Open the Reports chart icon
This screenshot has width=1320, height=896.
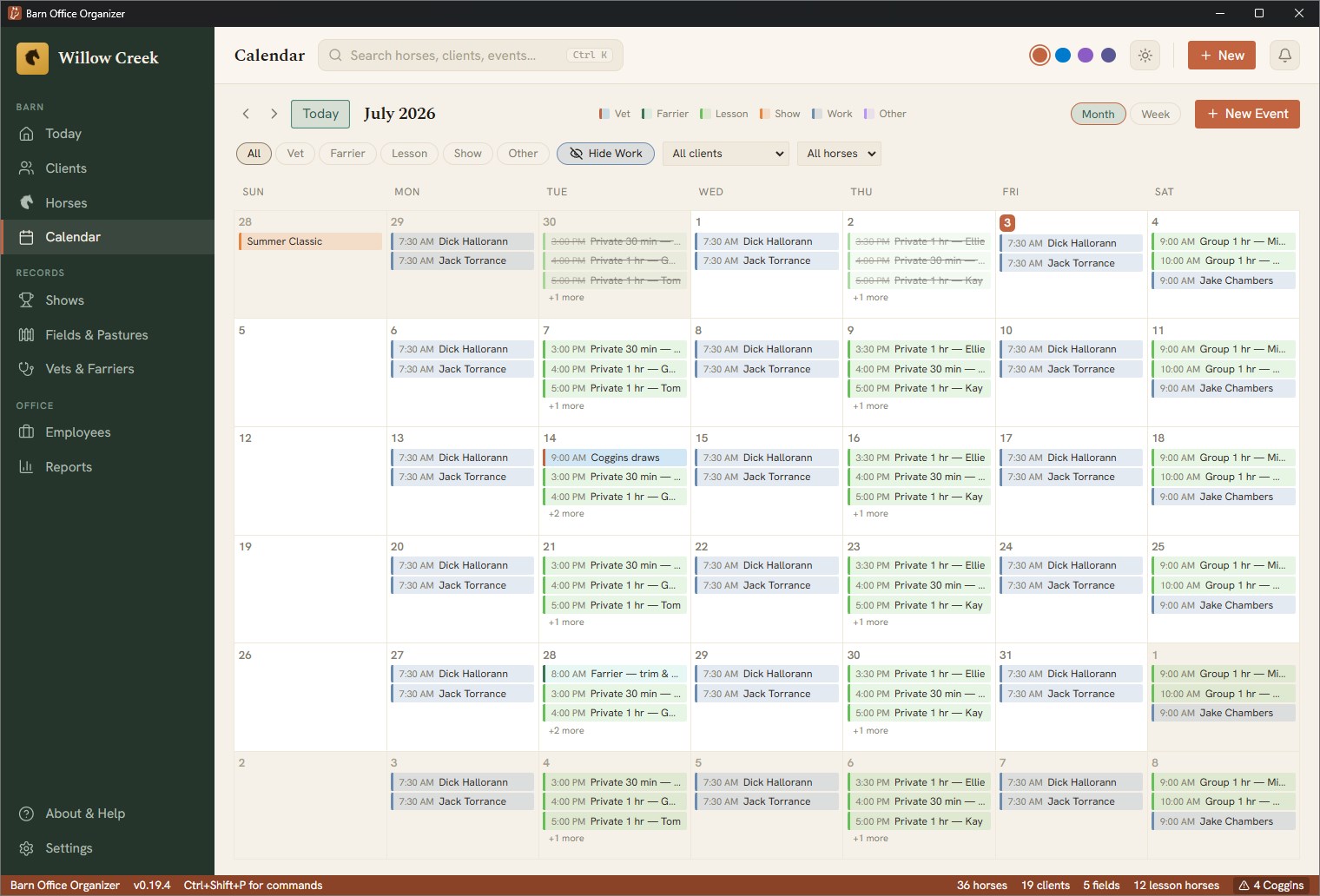[x=27, y=467]
